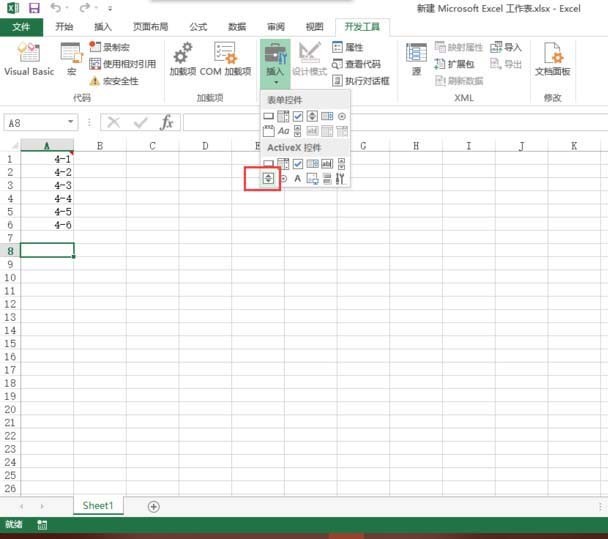Click into the formula bar

(396, 123)
